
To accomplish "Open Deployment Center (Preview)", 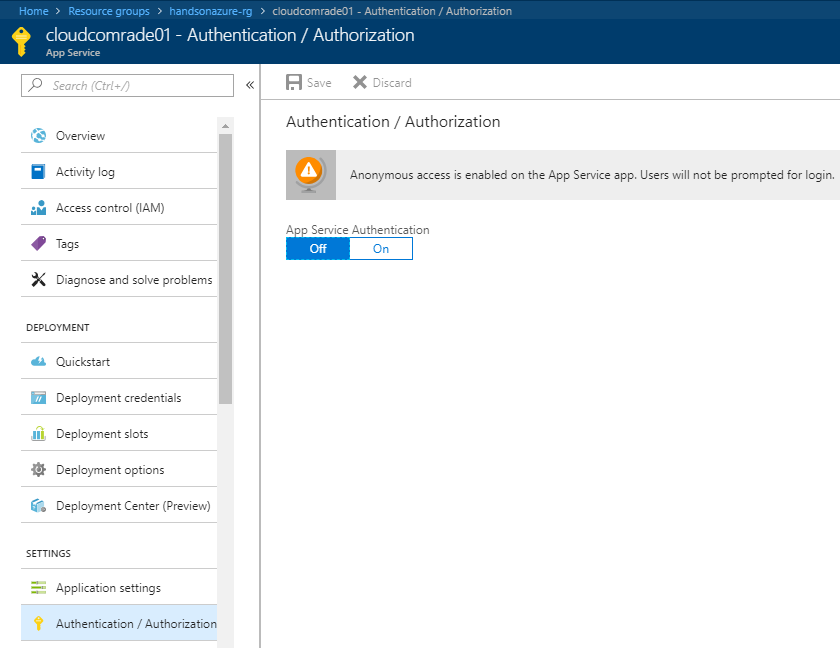I will 119,505.
